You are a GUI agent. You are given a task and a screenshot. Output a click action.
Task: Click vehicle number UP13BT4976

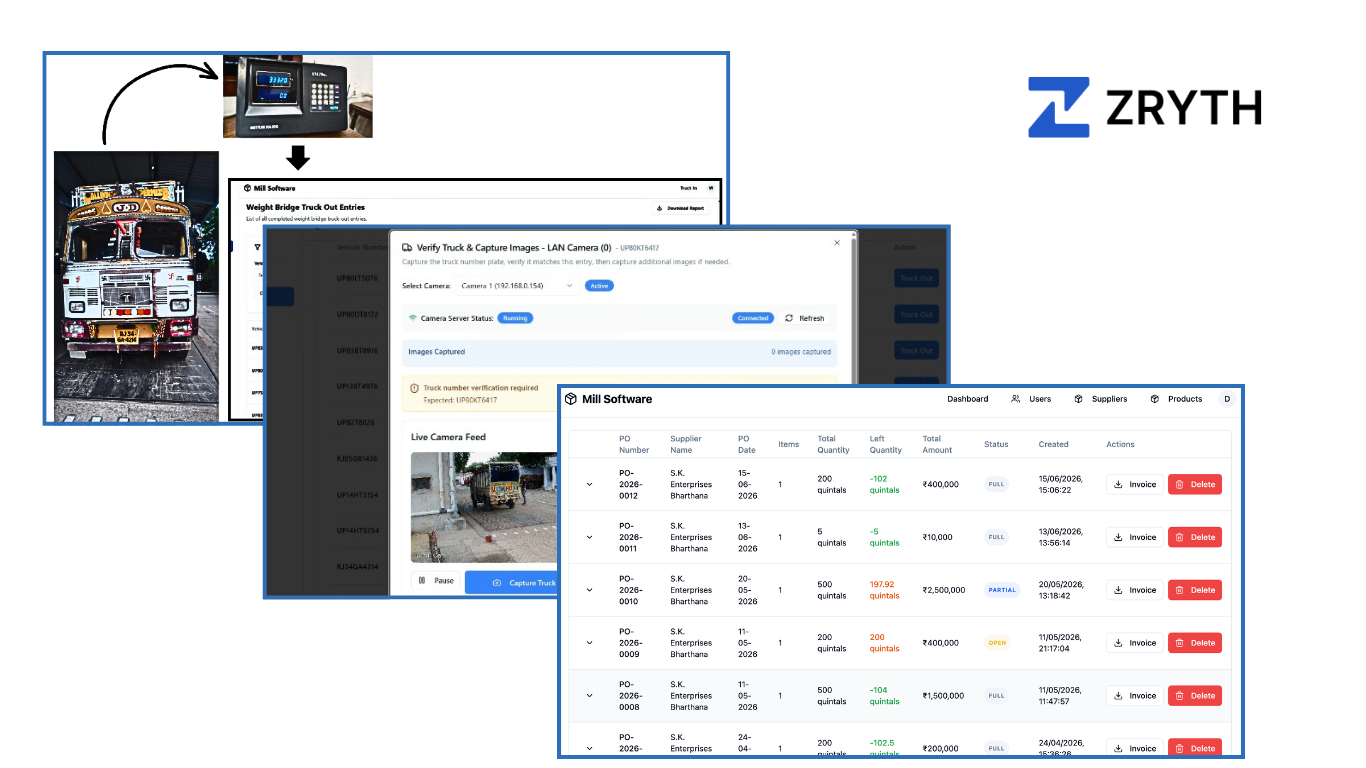point(357,386)
